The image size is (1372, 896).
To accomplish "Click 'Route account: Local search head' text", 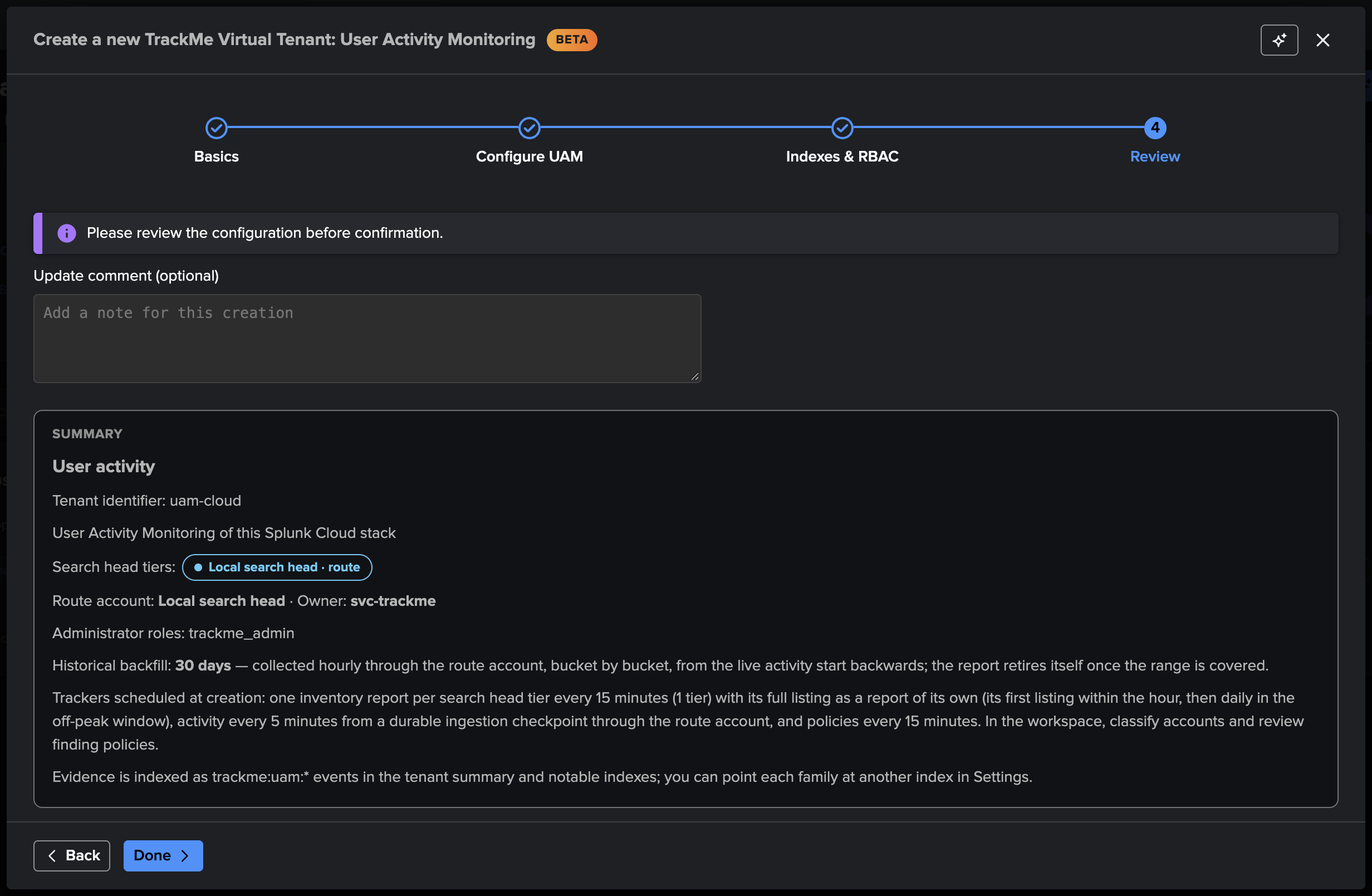I will tap(168, 601).
